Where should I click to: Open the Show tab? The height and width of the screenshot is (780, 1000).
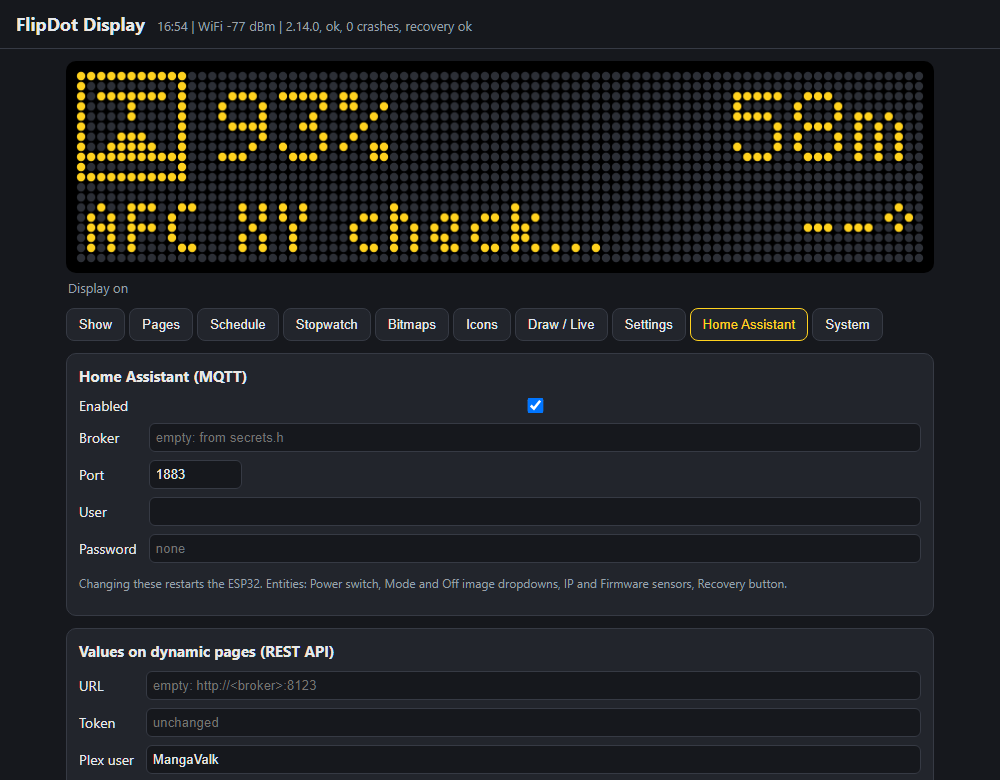(95, 325)
